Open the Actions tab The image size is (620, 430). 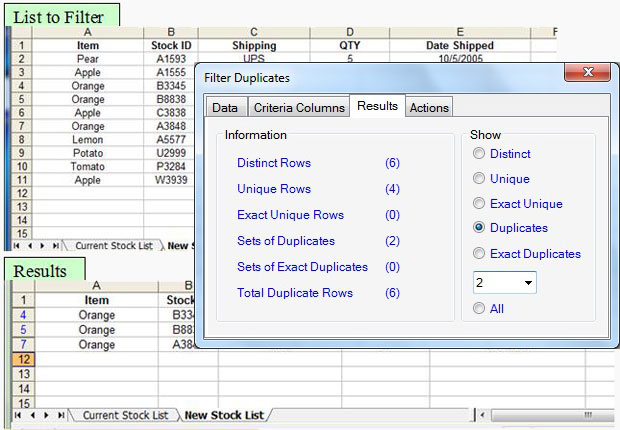pyautogui.click(x=429, y=107)
